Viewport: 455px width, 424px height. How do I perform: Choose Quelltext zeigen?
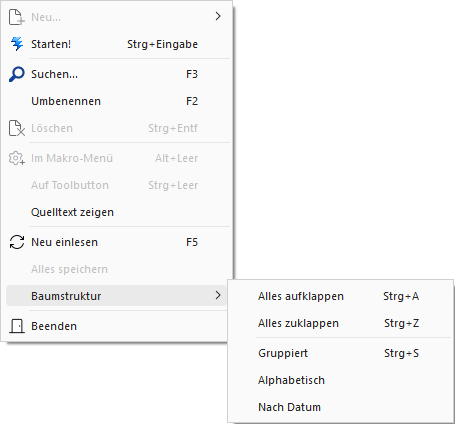[116, 212]
